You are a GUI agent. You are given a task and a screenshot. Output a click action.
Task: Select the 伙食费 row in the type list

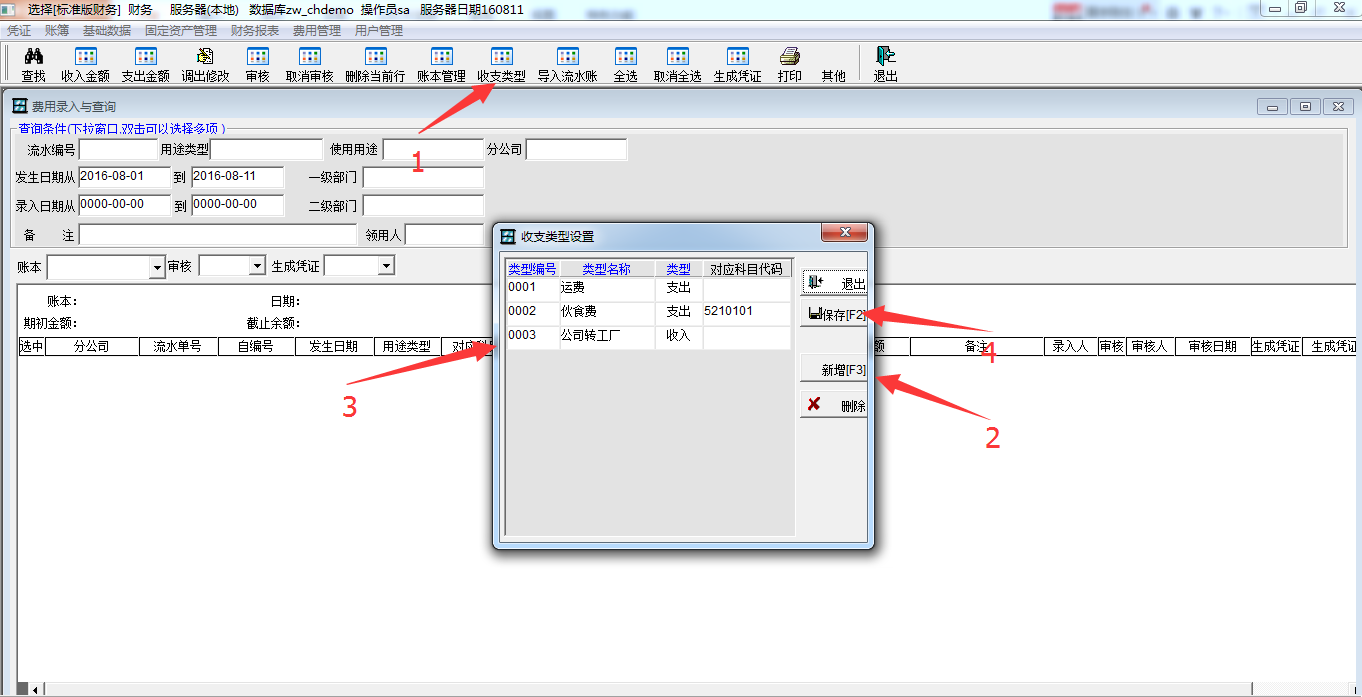click(606, 312)
